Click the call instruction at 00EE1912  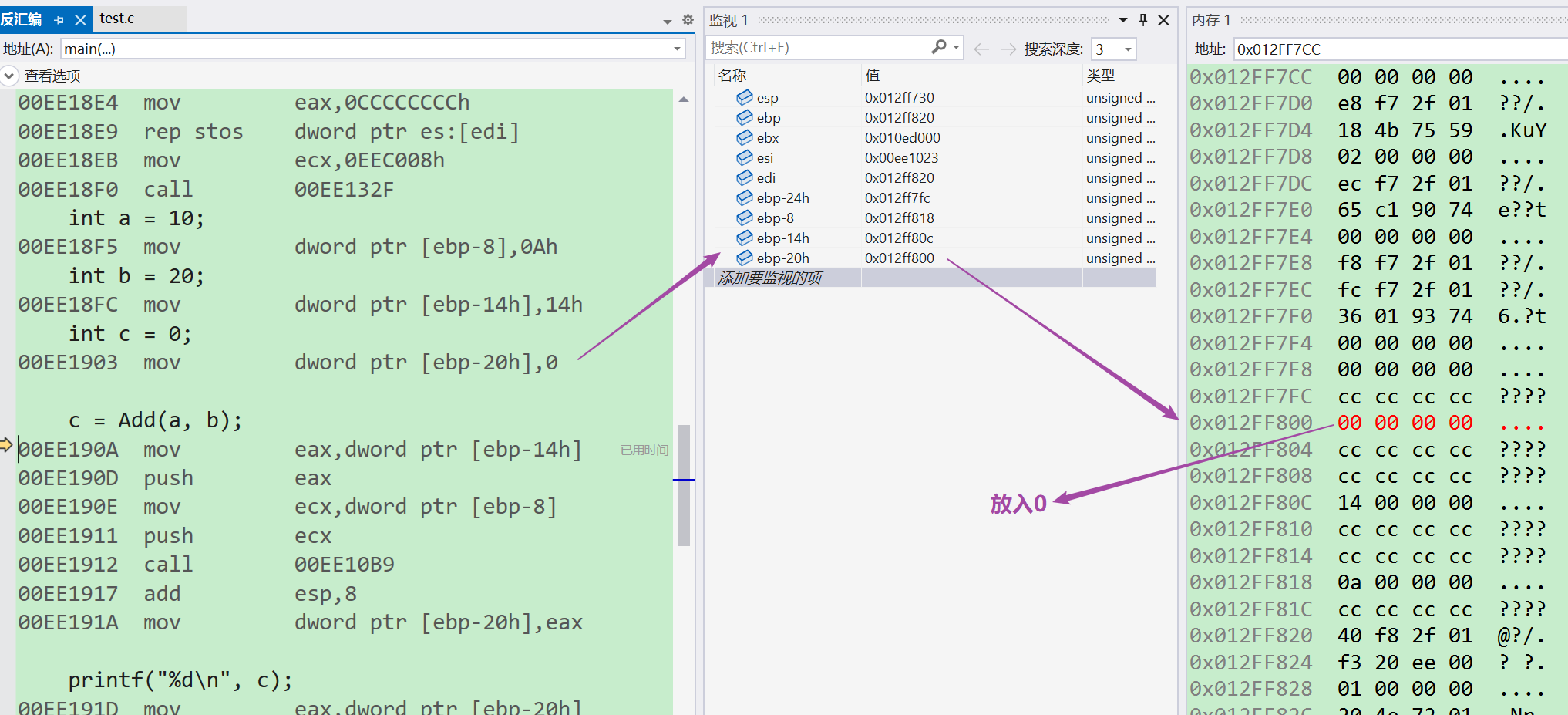click(207, 565)
